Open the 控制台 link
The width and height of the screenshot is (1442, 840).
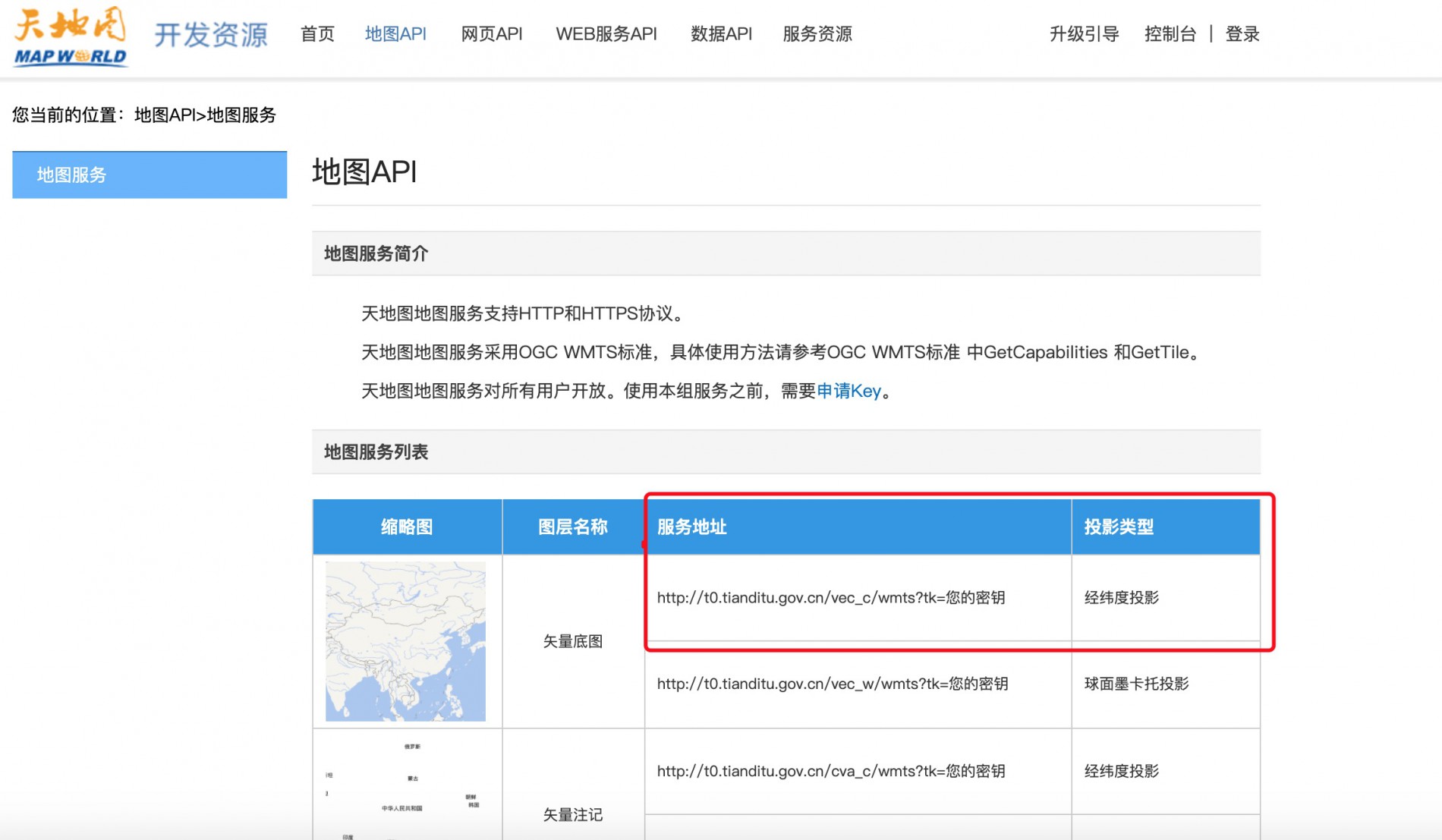1170,34
